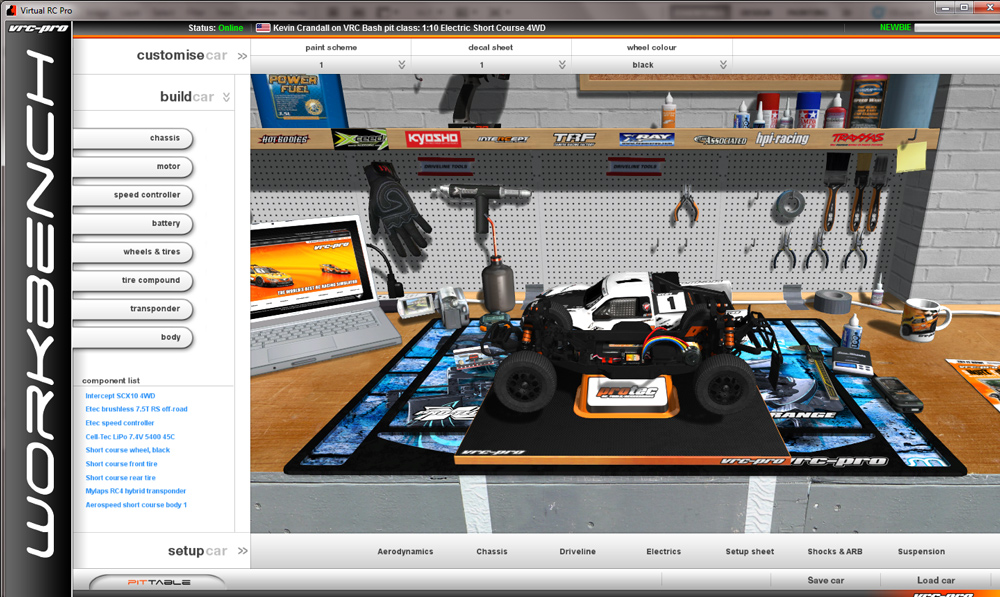This screenshot has width=1000, height=597.
Task: Open the Chassis setup tab
Action: tap(492, 552)
